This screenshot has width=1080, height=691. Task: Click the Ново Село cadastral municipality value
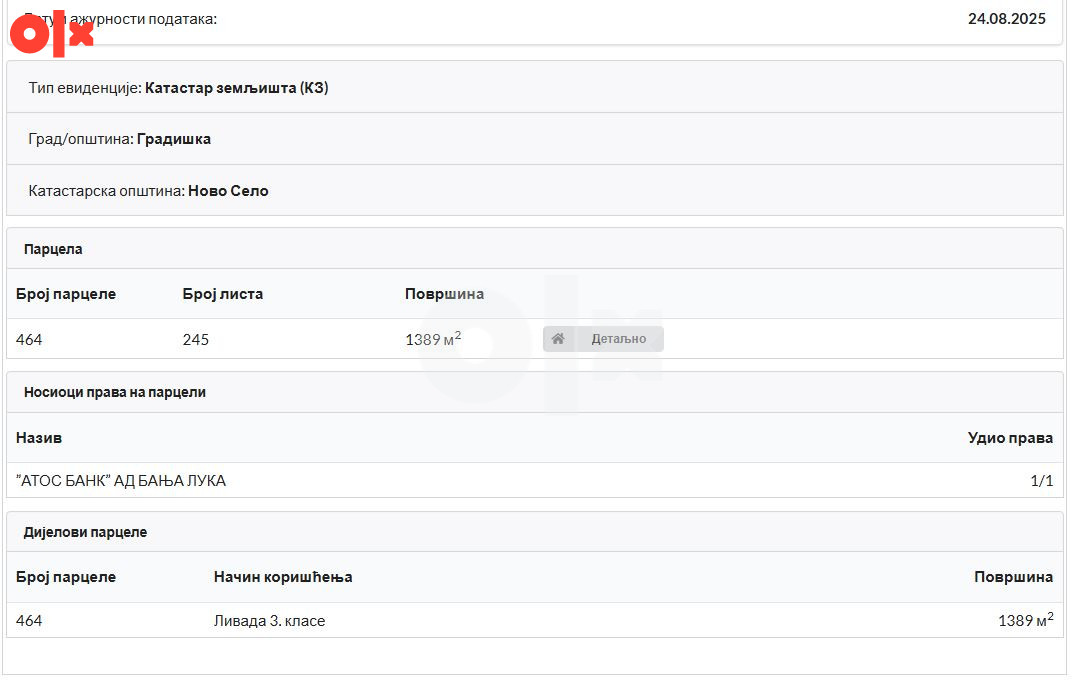tap(228, 191)
